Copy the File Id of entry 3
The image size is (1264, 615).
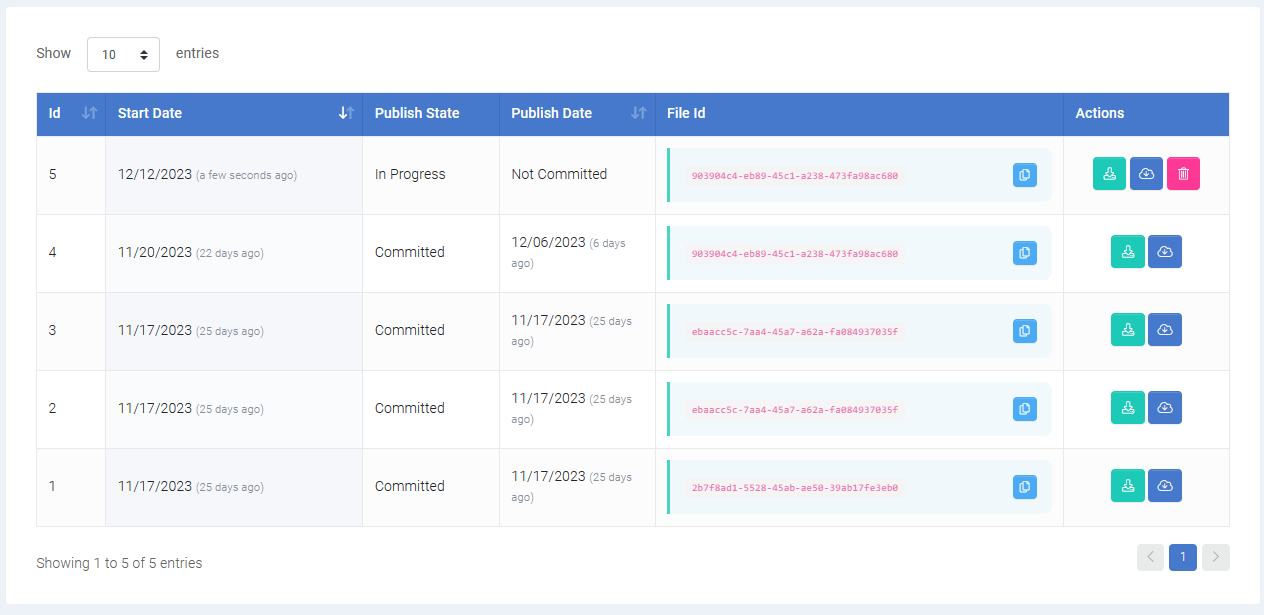1024,331
